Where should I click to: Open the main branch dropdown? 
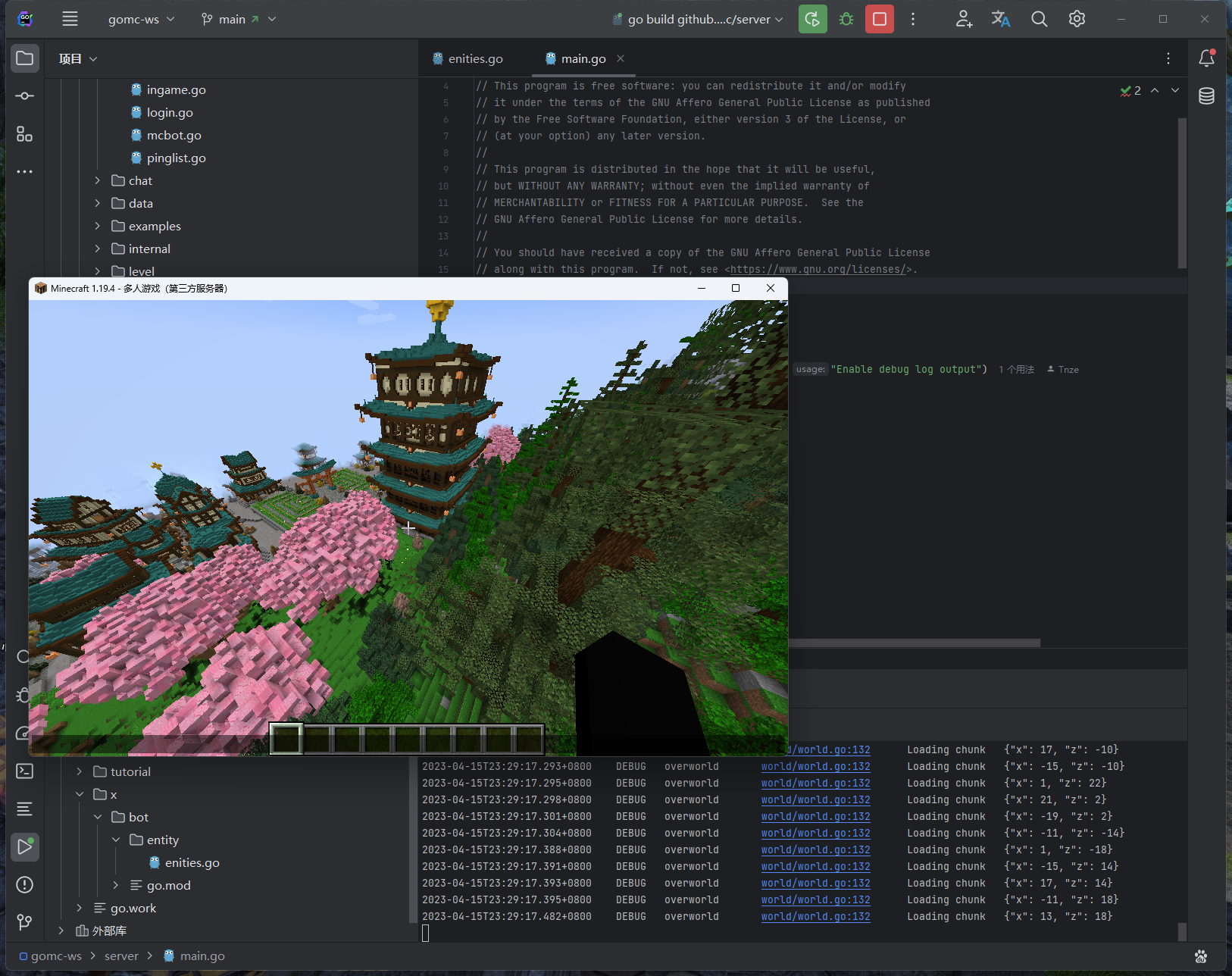[x=238, y=19]
